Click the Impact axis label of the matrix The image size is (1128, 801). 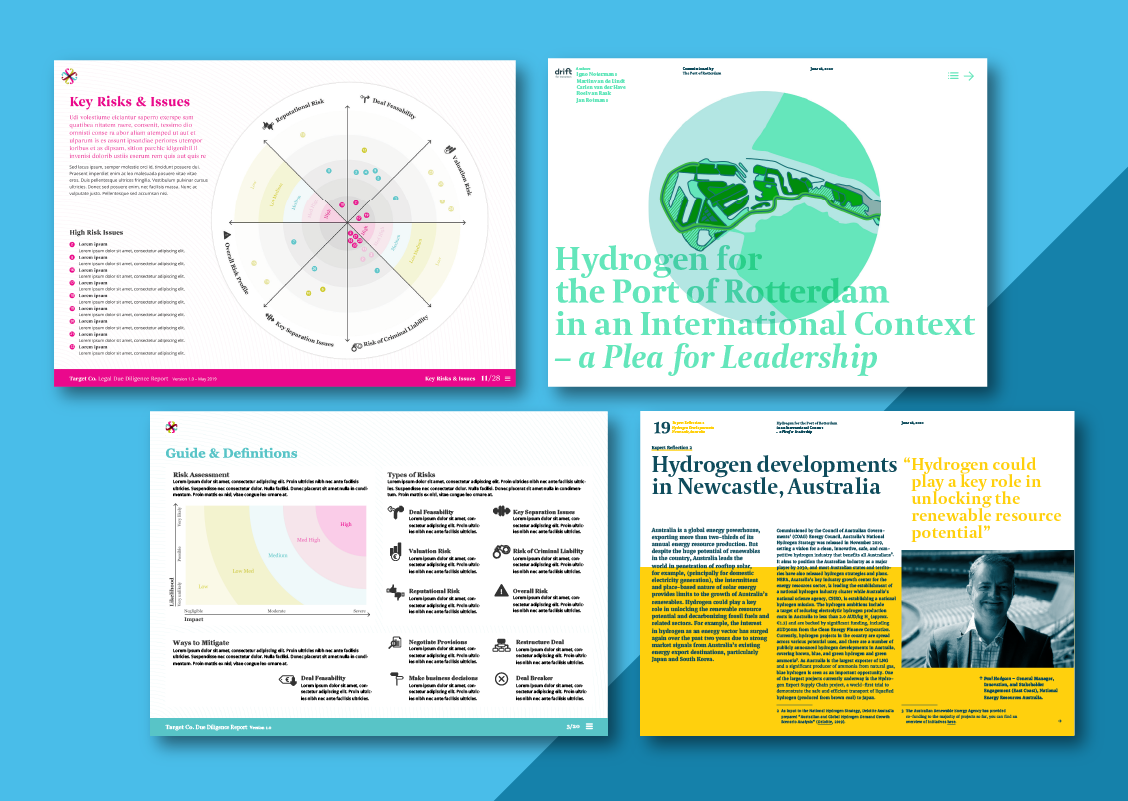194,619
